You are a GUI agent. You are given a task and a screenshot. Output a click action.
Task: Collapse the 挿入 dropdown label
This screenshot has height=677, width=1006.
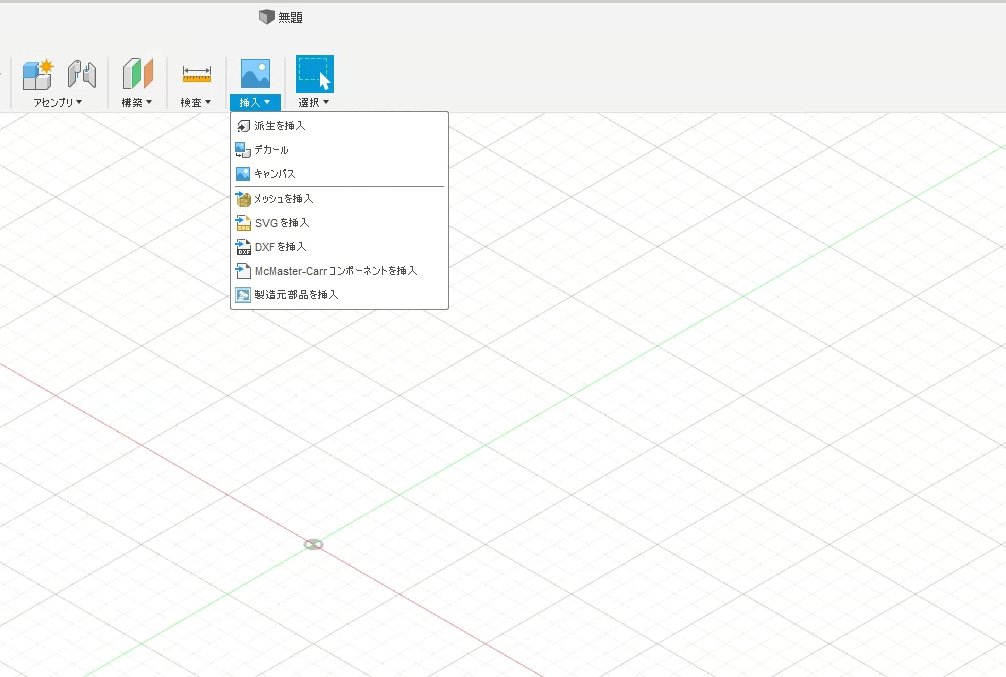(x=255, y=102)
